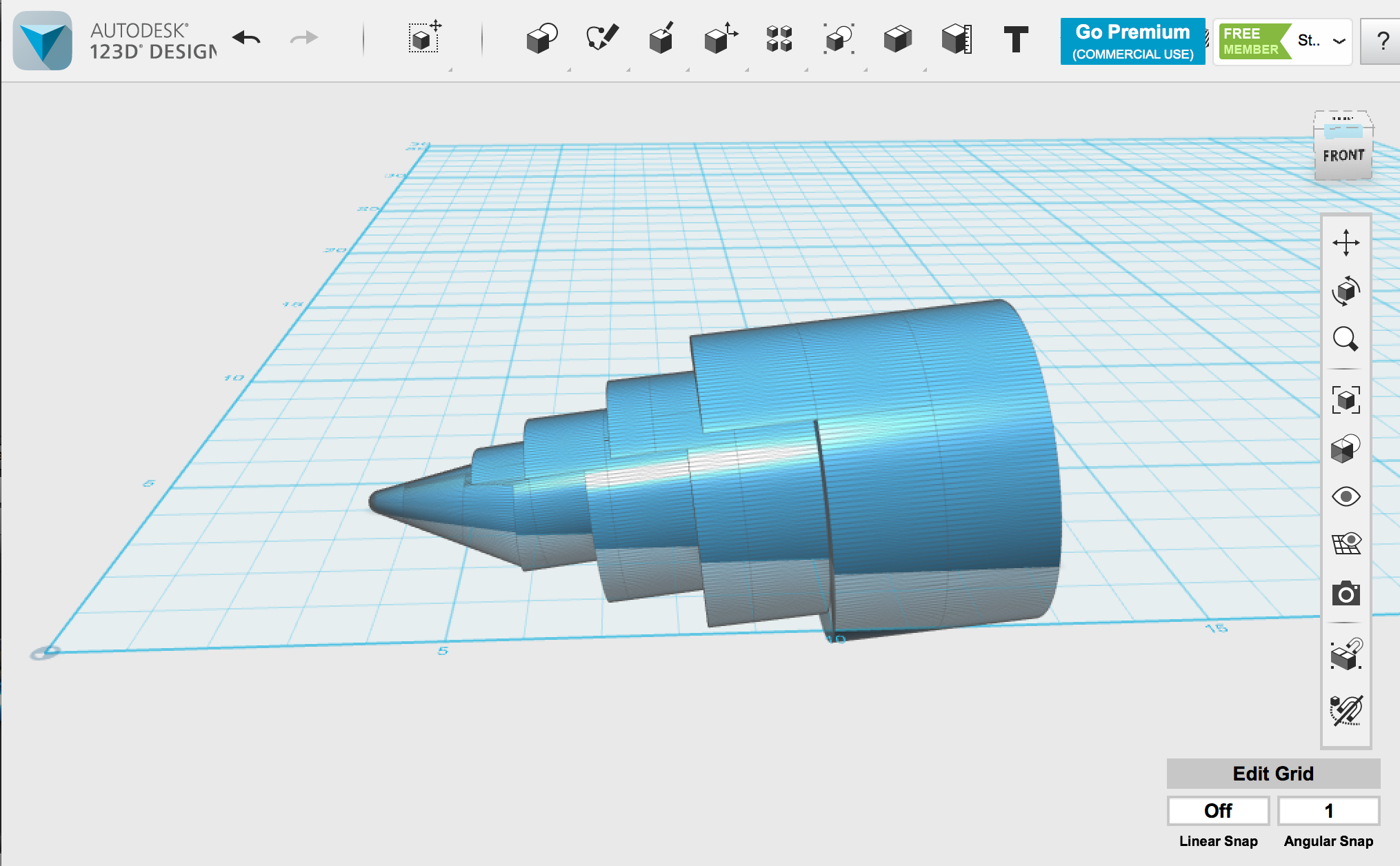1400x866 pixels.
Task: Expand the arrow under the Primitives tool
Action: point(568,69)
